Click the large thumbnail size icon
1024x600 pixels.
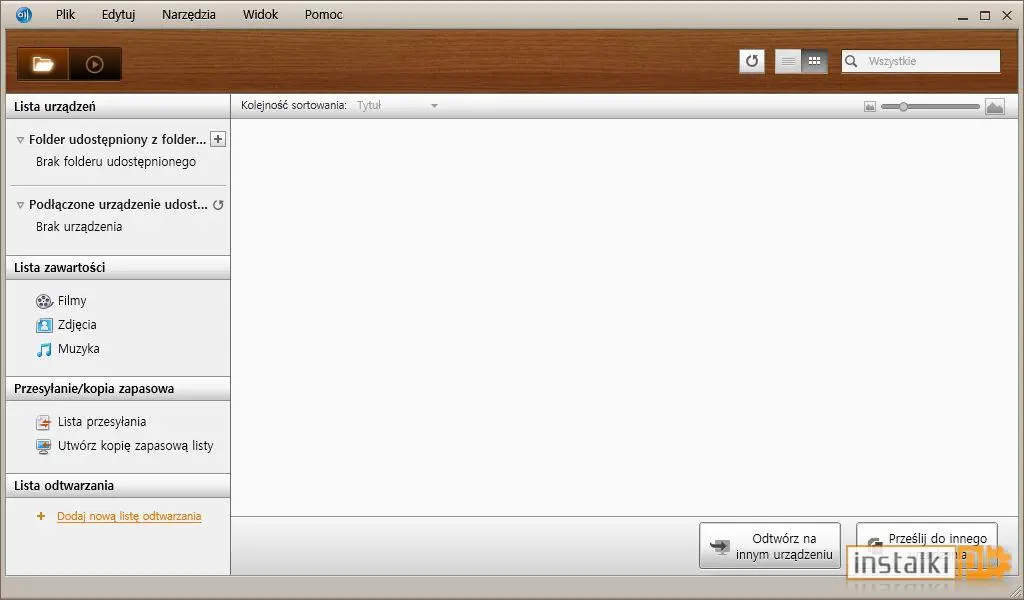pyautogui.click(x=995, y=106)
